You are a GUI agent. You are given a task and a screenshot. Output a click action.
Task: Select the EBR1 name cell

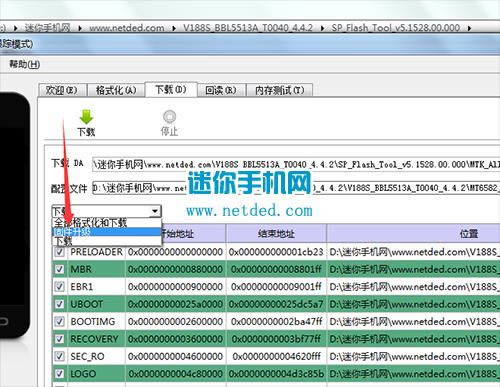(x=96, y=287)
